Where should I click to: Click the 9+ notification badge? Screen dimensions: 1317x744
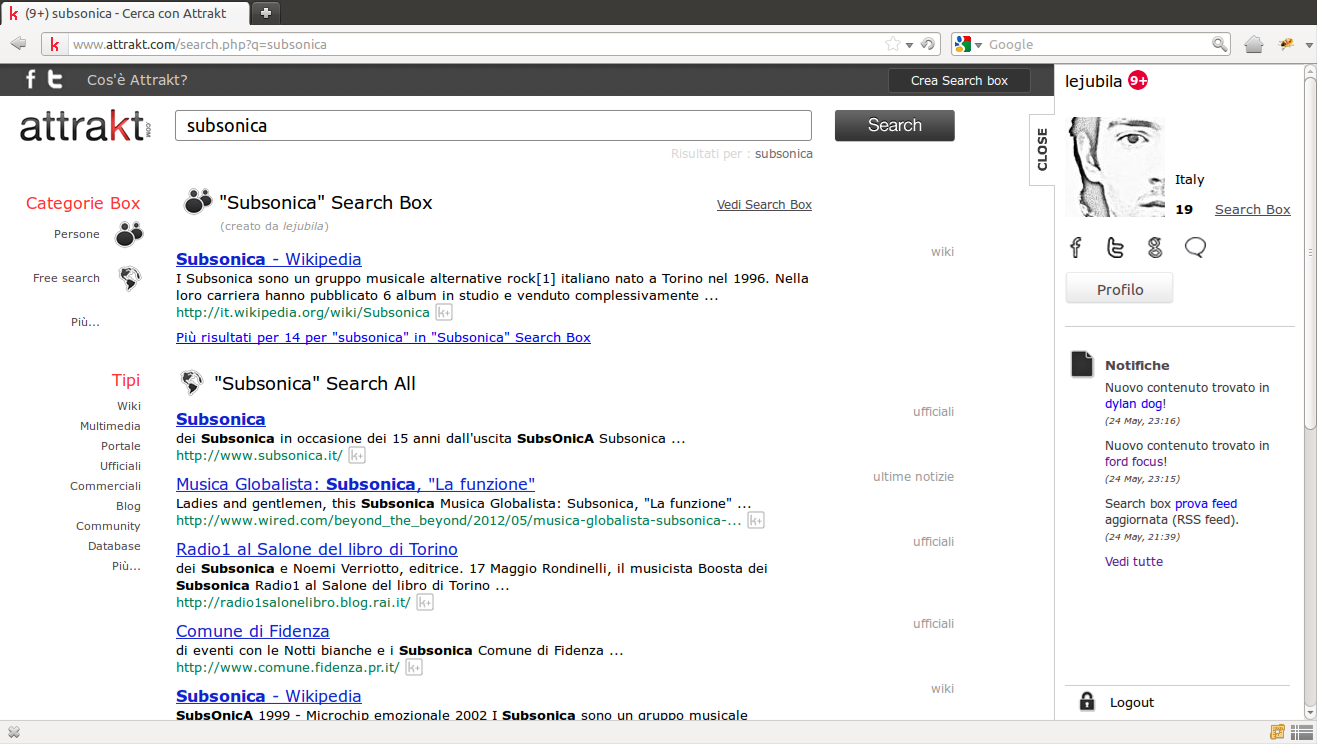[x=1138, y=81]
